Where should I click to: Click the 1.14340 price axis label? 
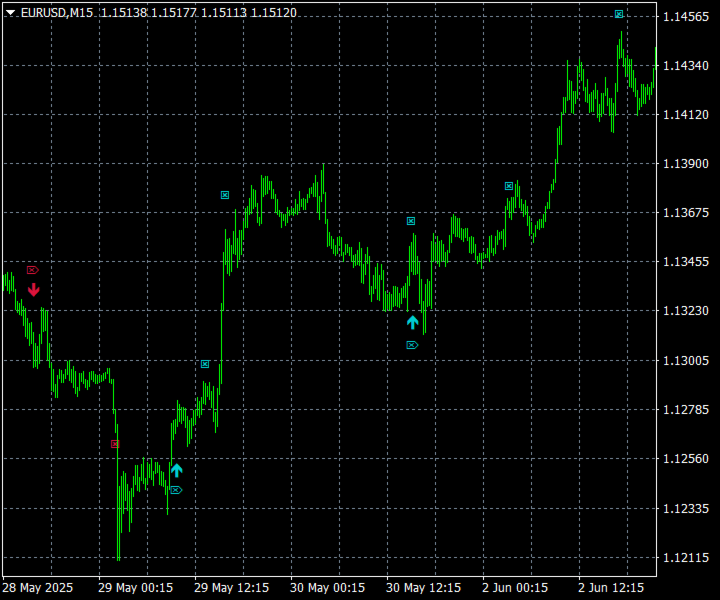(686, 66)
